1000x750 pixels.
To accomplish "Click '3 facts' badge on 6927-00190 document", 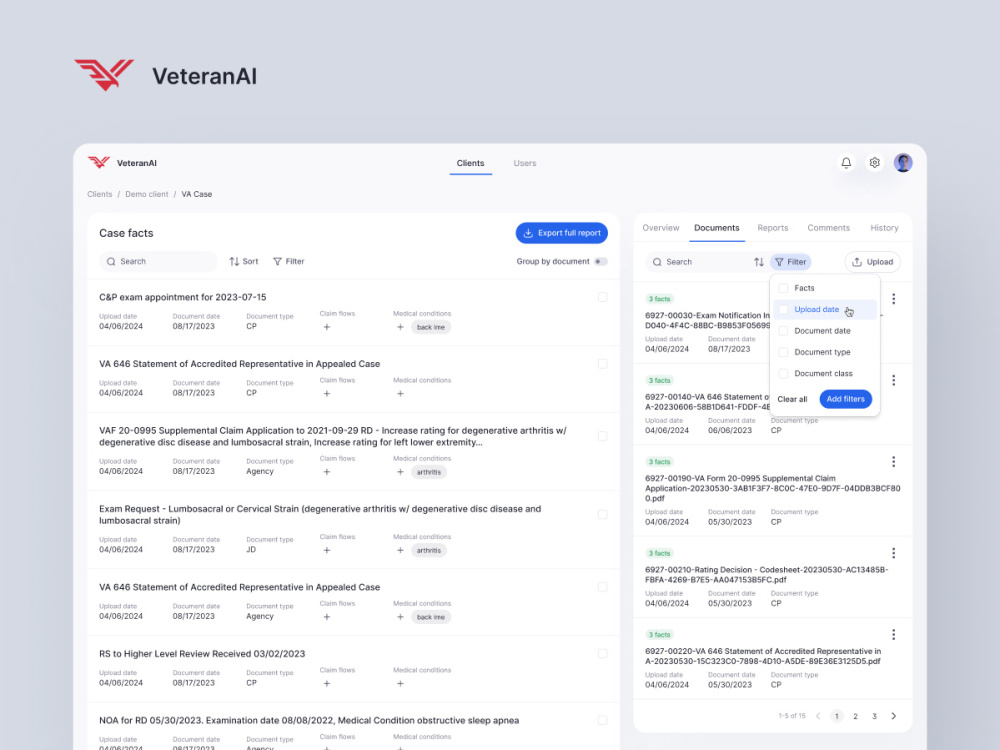I will click(659, 462).
